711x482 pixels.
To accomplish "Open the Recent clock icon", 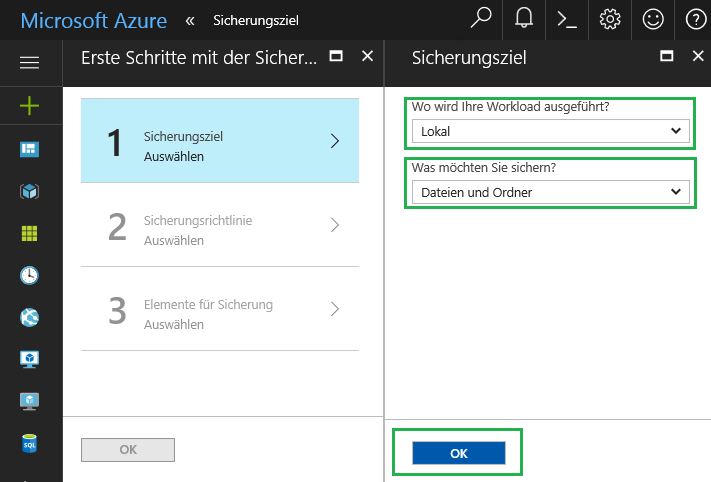I will pyautogui.click(x=29, y=275).
